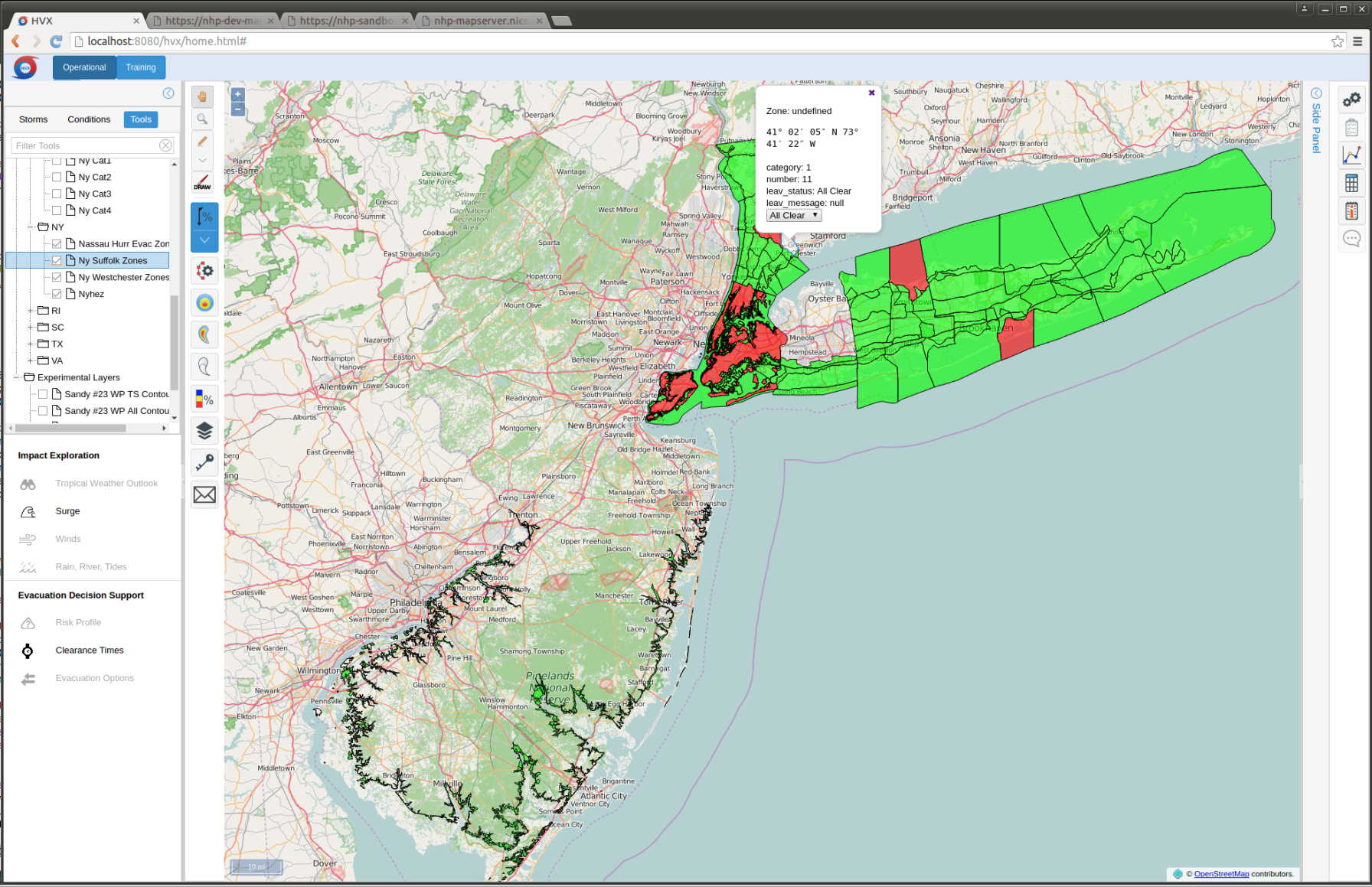Switch to the Training mode tab
The image size is (1372, 887).
coord(141,67)
